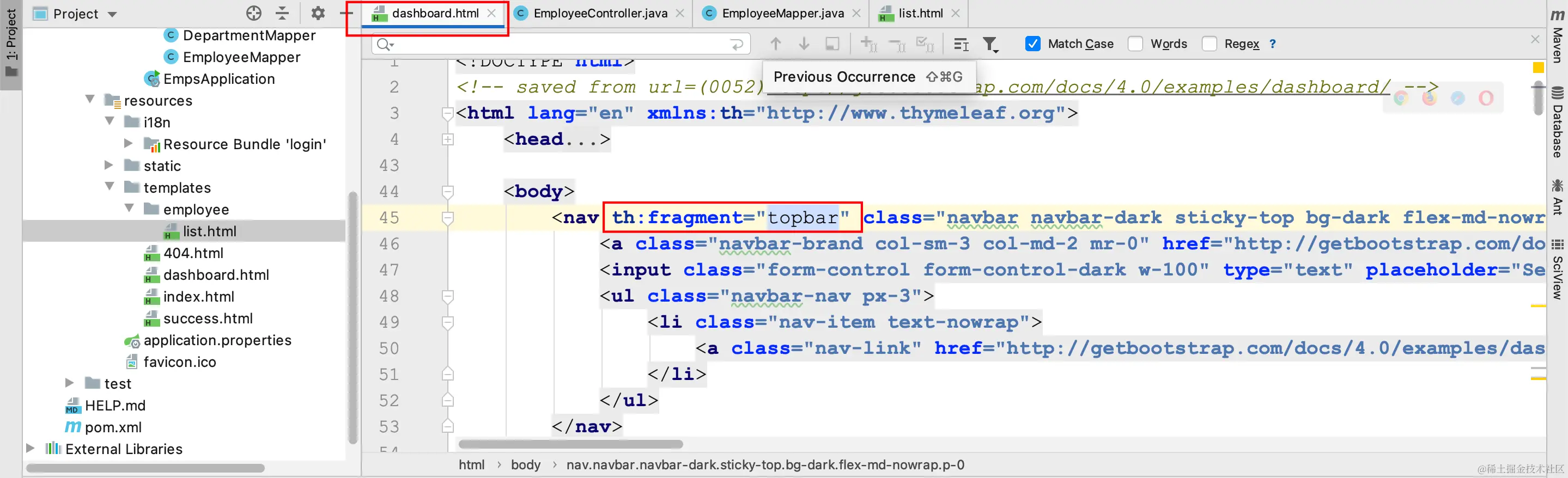Collapse the i18n folder

[110, 121]
